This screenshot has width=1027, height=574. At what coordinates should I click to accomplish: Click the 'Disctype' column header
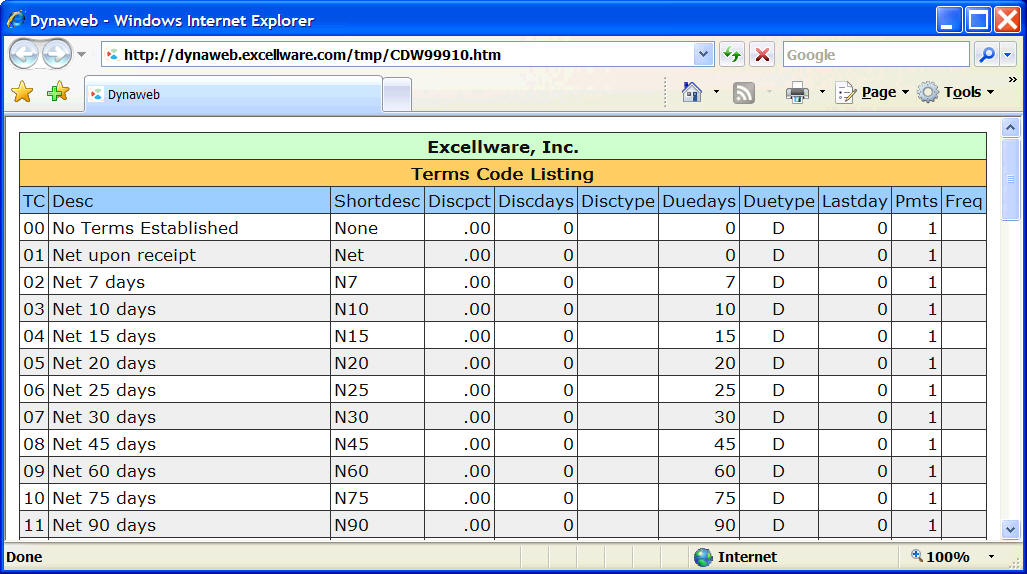(x=618, y=201)
